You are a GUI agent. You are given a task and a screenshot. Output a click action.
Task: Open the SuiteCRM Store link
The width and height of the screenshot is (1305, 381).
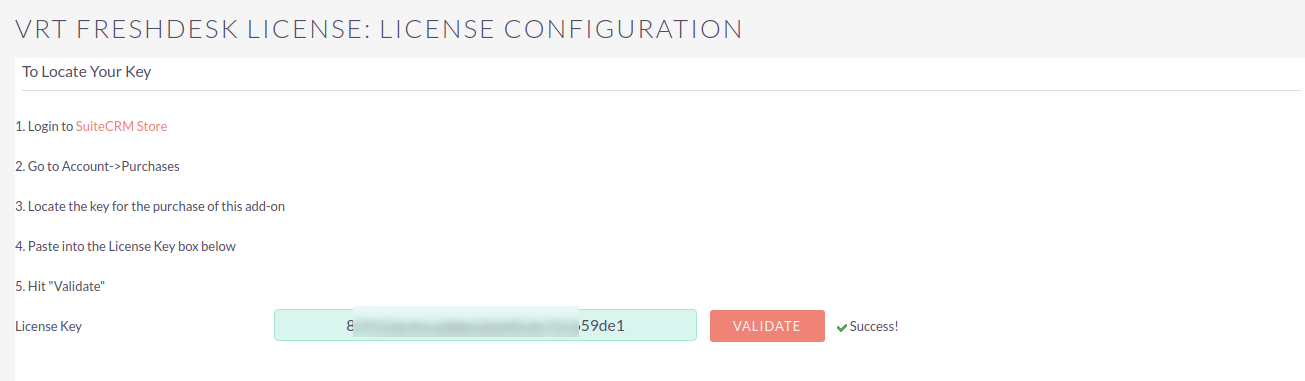(x=122, y=127)
